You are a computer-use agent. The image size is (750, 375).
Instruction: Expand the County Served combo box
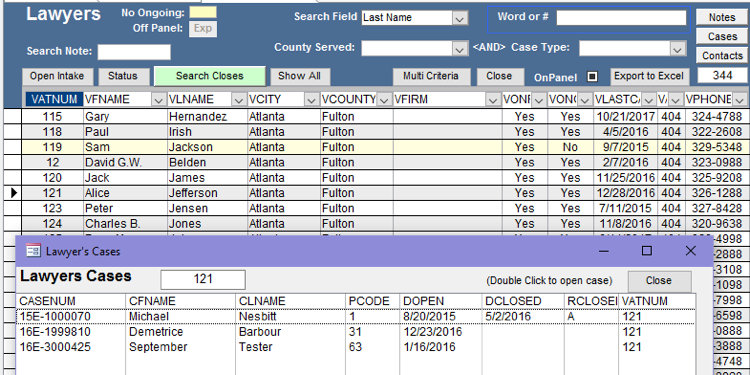tap(459, 48)
